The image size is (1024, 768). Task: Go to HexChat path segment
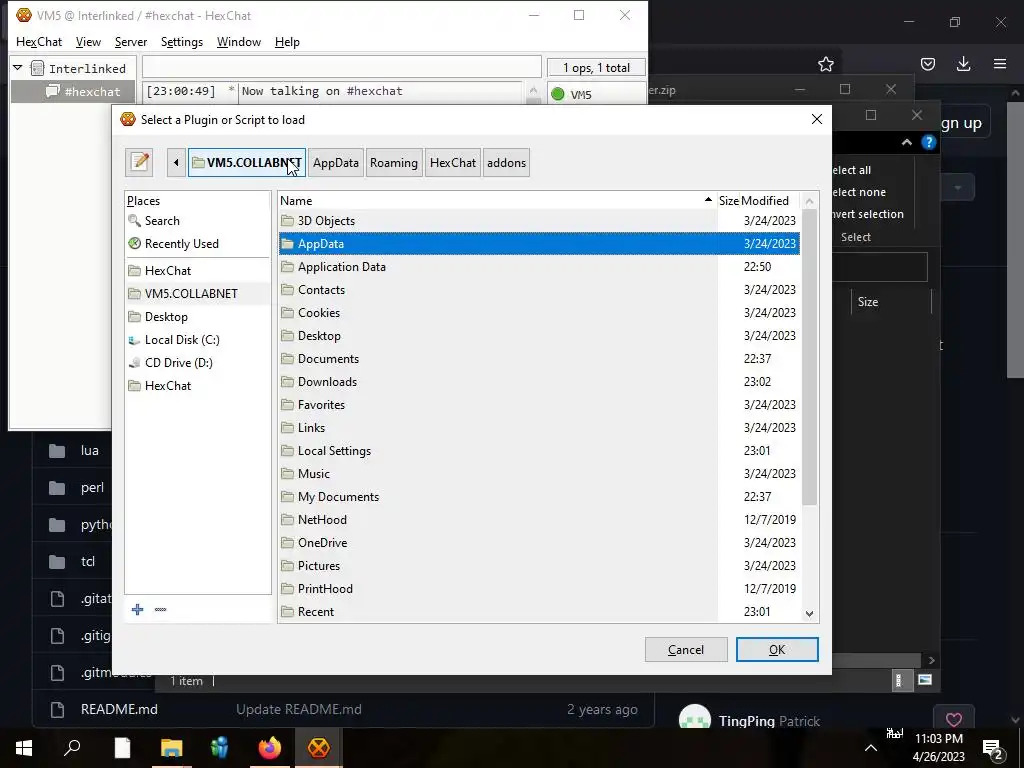[x=453, y=163]
